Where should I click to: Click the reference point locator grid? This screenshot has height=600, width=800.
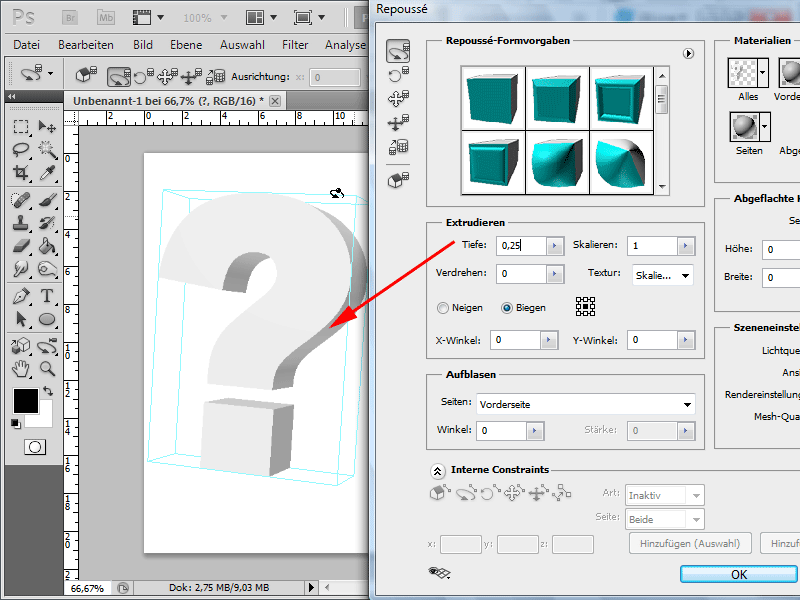pos(585,307)
